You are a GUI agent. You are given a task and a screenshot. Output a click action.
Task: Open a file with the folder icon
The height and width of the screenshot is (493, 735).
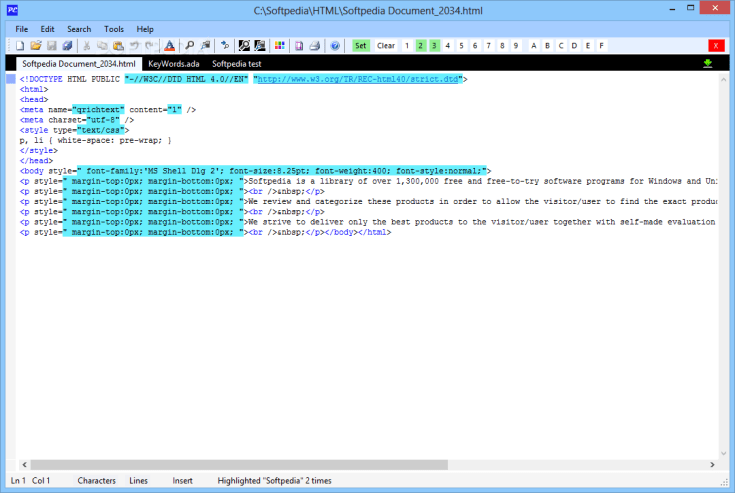pos(36,45)
